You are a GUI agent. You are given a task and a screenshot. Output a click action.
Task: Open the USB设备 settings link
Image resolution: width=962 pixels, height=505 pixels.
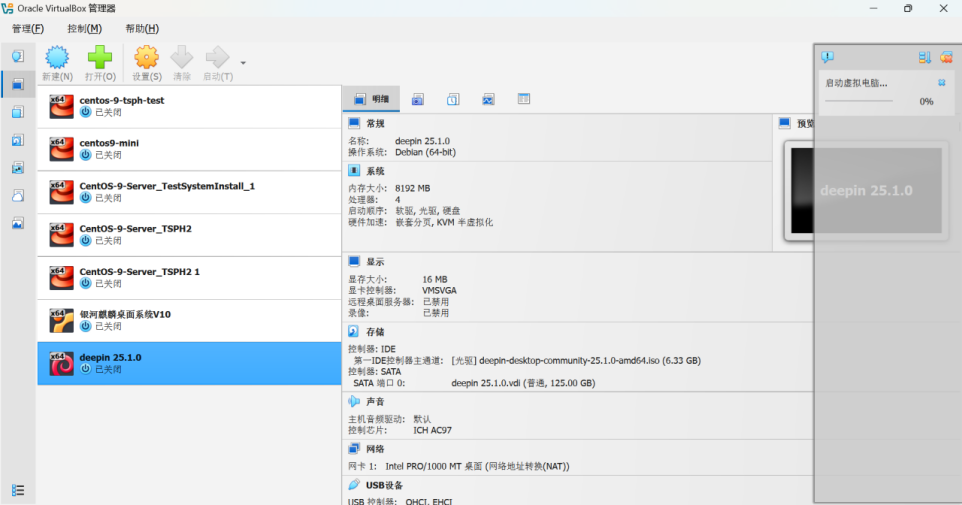point(385,485)
